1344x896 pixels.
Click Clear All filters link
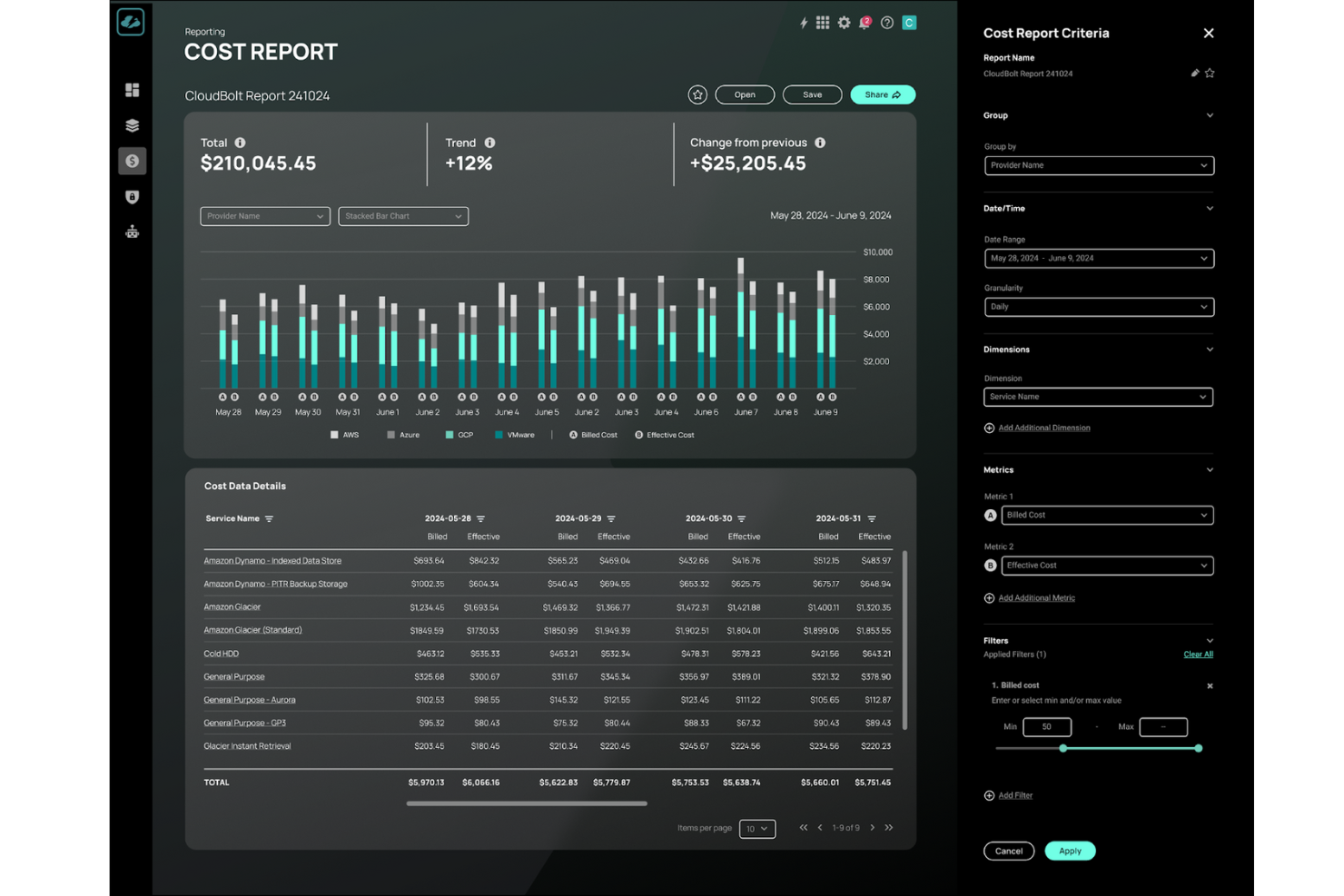pyautogui.click(x=1199, y=655)
